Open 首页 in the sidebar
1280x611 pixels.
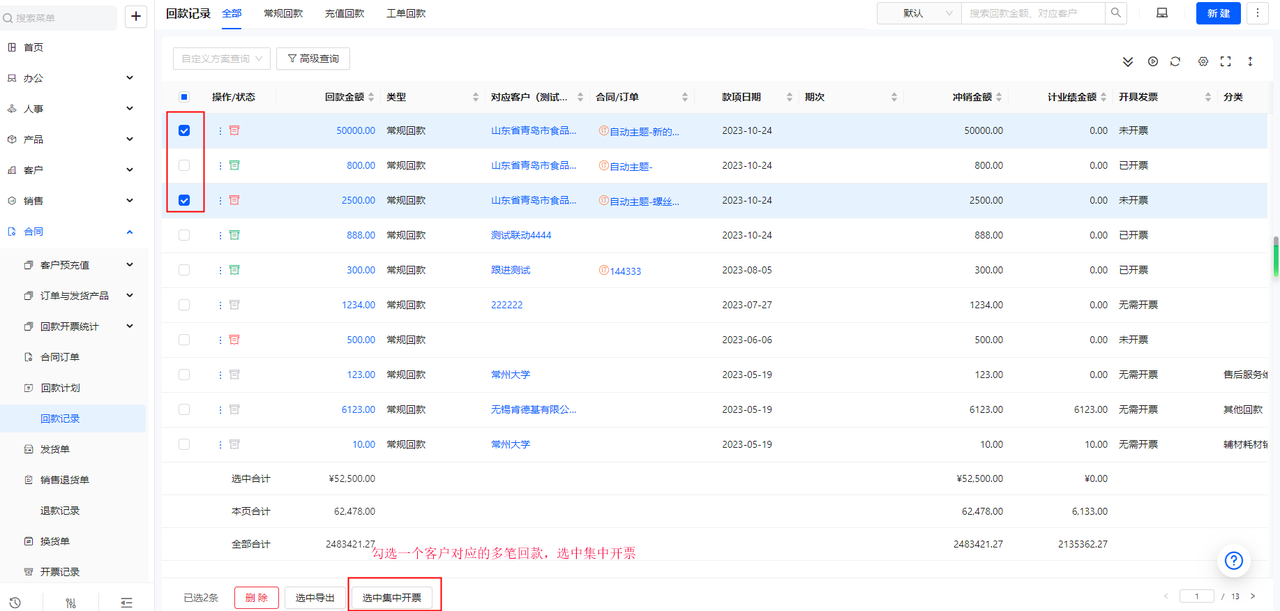tap(33, 47)
